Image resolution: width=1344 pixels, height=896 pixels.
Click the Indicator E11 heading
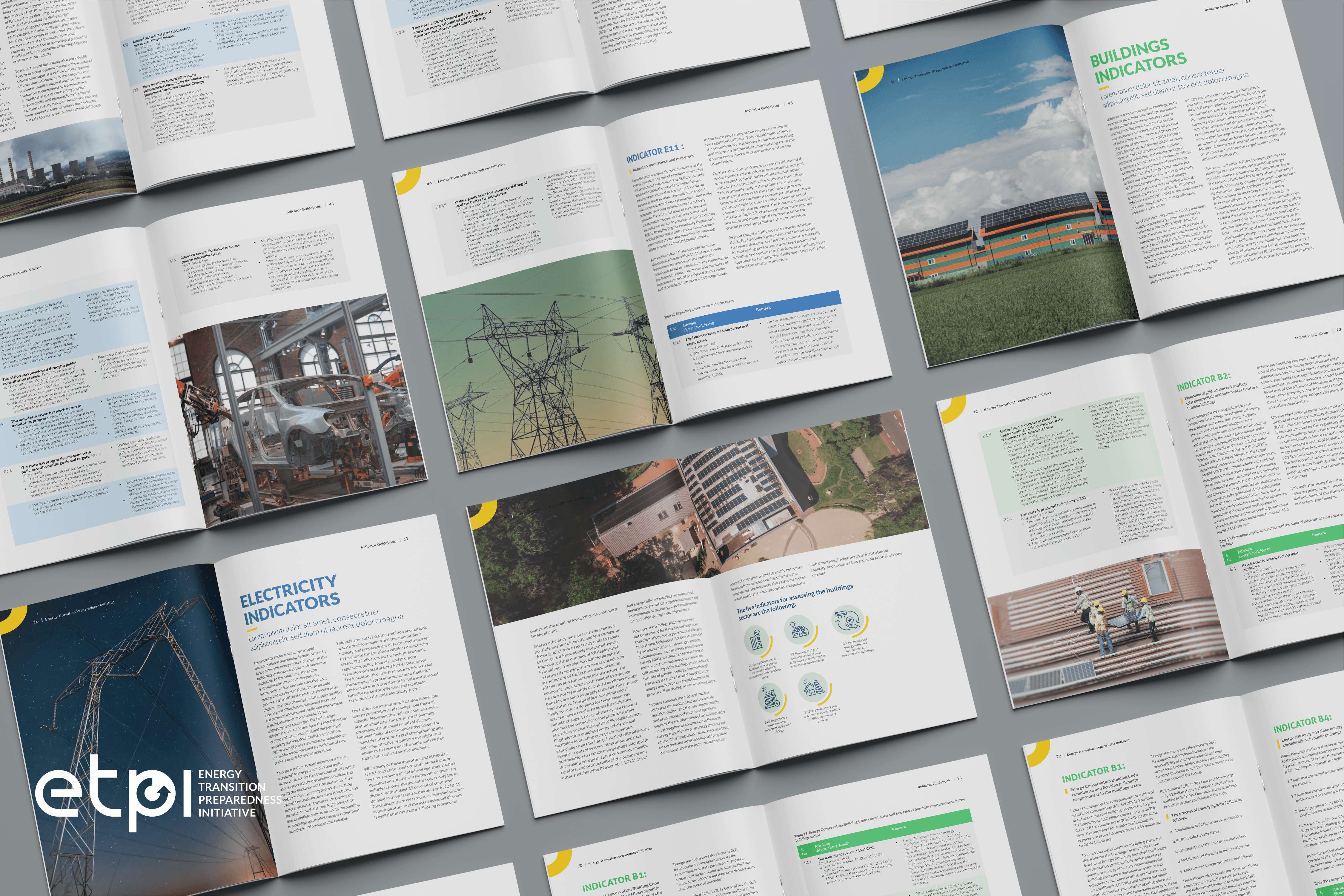[654, 154]
